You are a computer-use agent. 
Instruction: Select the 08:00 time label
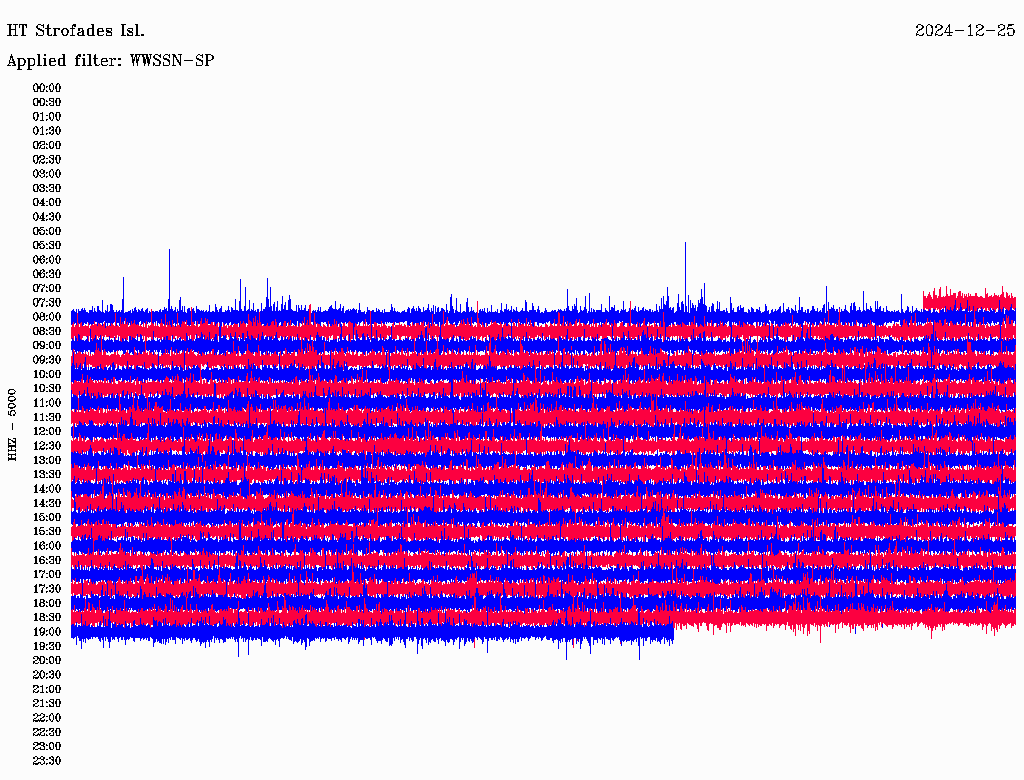pyautogui.click(x=47, y=317)
